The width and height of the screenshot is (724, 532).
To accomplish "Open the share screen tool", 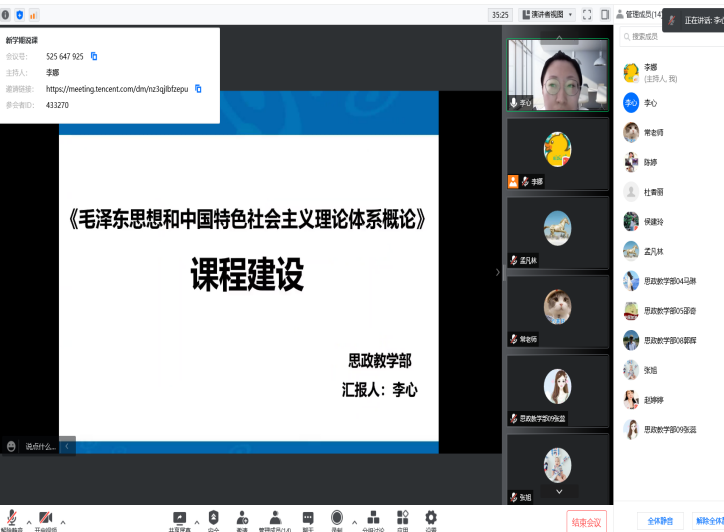I will [180, 518].
